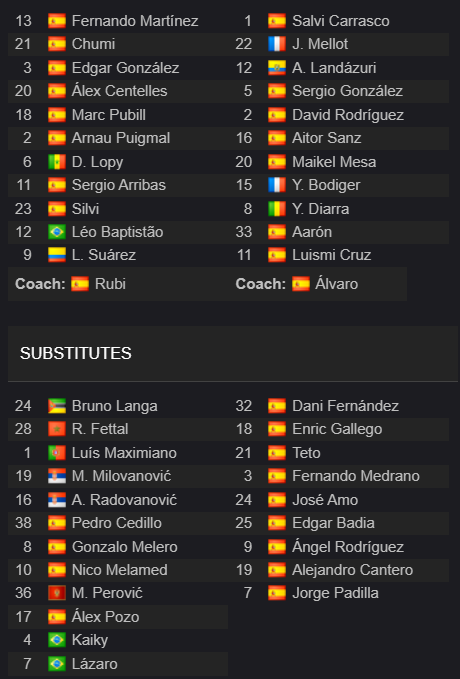Click the French flag next to J. Mellot

[x=277, y=44]
